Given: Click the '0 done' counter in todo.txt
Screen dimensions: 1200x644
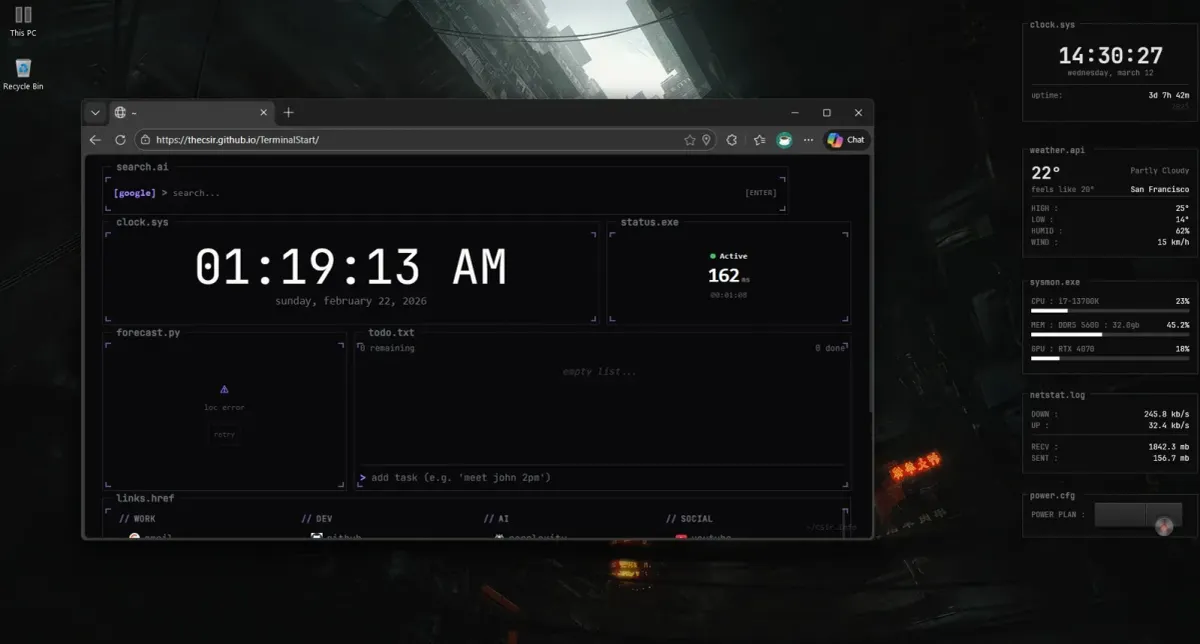Looking at the screenshot, I should (830, 348).
